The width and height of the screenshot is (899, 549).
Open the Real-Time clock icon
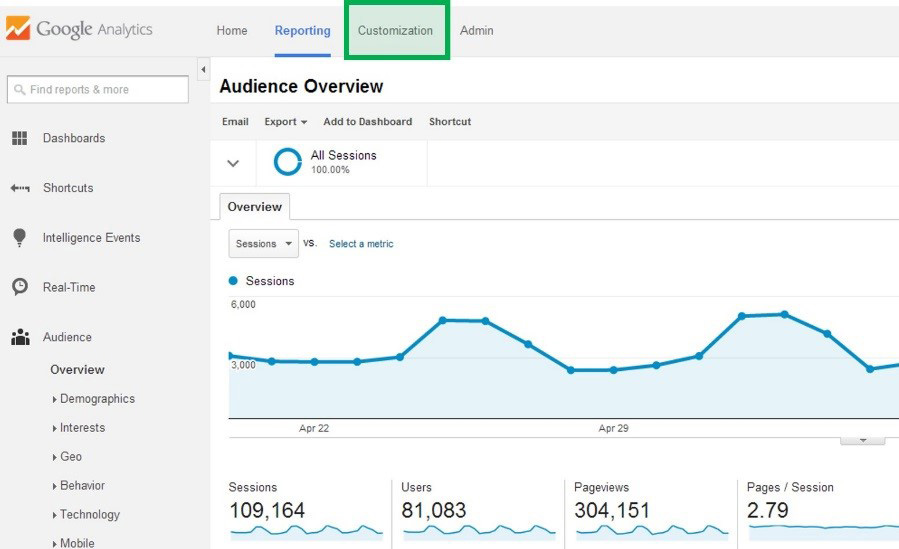tap(19, 287)
